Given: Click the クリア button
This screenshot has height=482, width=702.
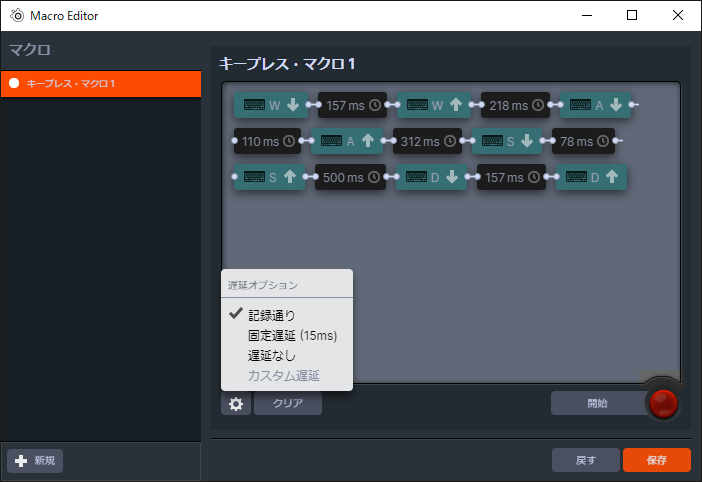Looking at the screenshot, I should (288, 403).
